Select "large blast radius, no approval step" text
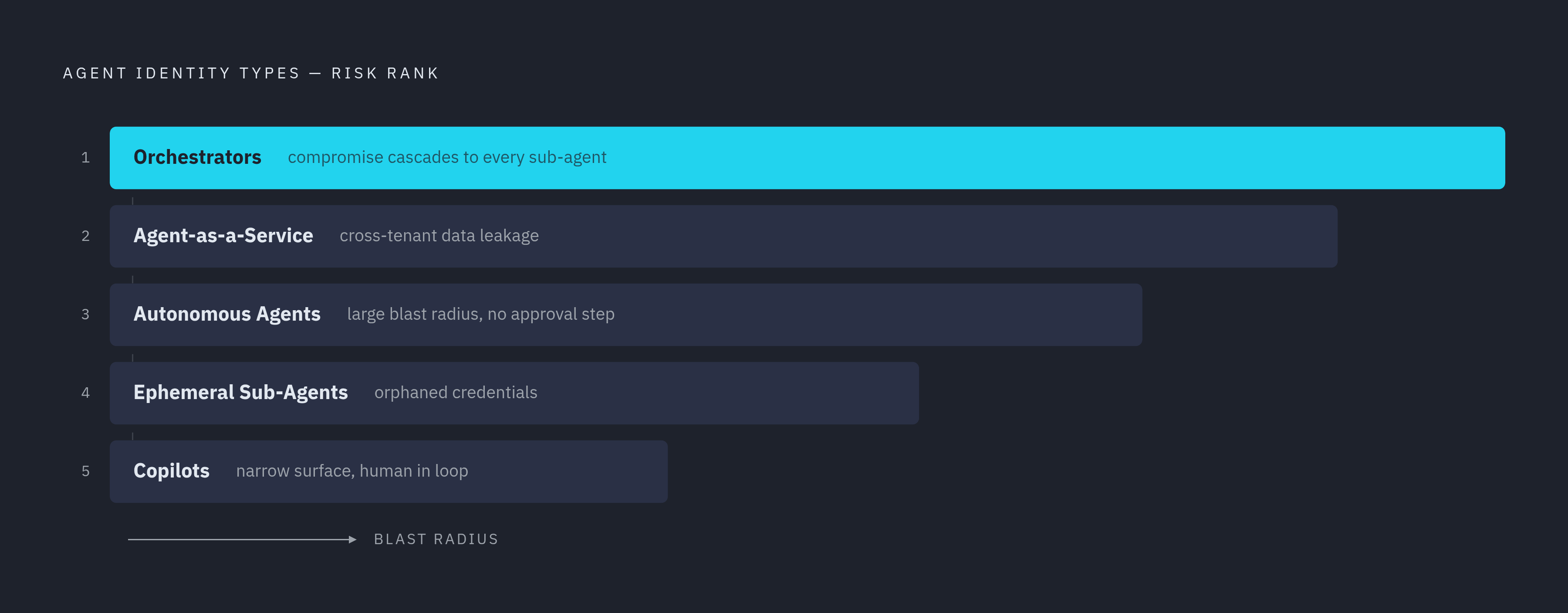Screen dimensions: 1568x613 [480, 315]
